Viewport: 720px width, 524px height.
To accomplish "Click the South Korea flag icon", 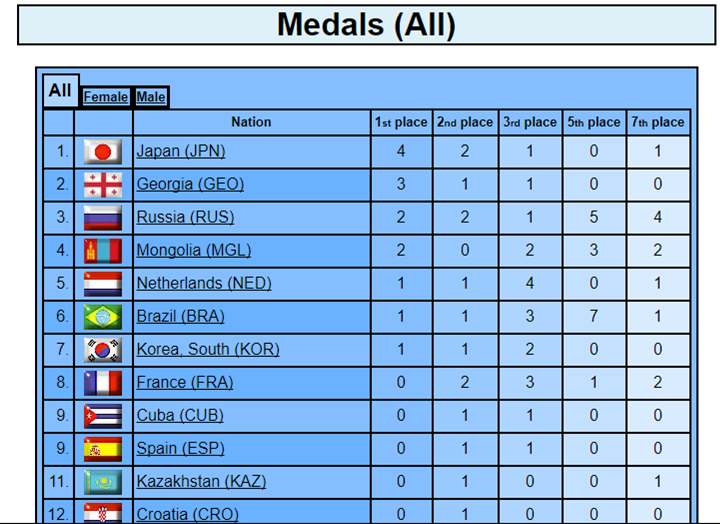I will 103,350.
